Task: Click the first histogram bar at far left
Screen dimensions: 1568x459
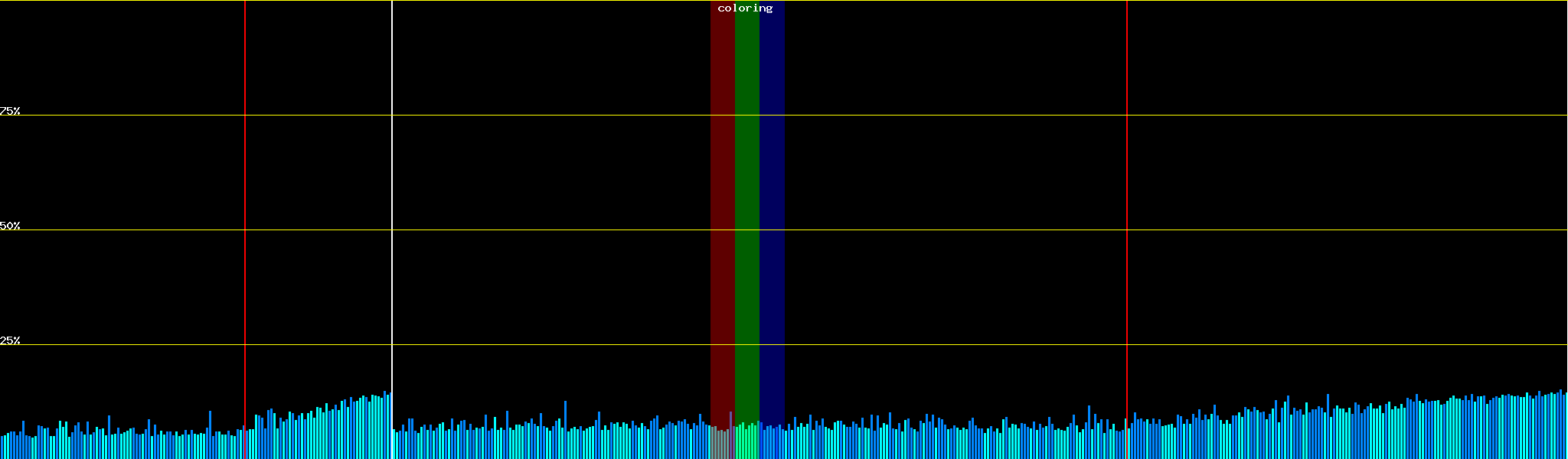Action: tap(2, 448)
